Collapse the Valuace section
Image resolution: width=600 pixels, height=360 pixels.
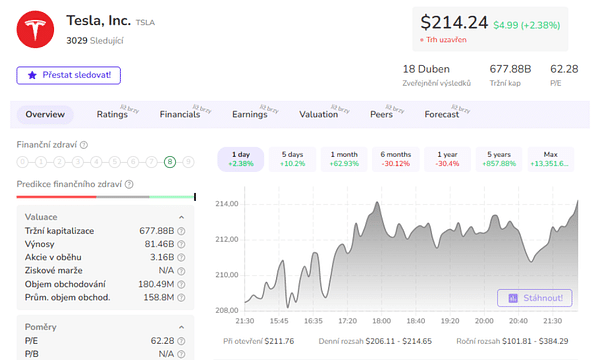point(181,217)
